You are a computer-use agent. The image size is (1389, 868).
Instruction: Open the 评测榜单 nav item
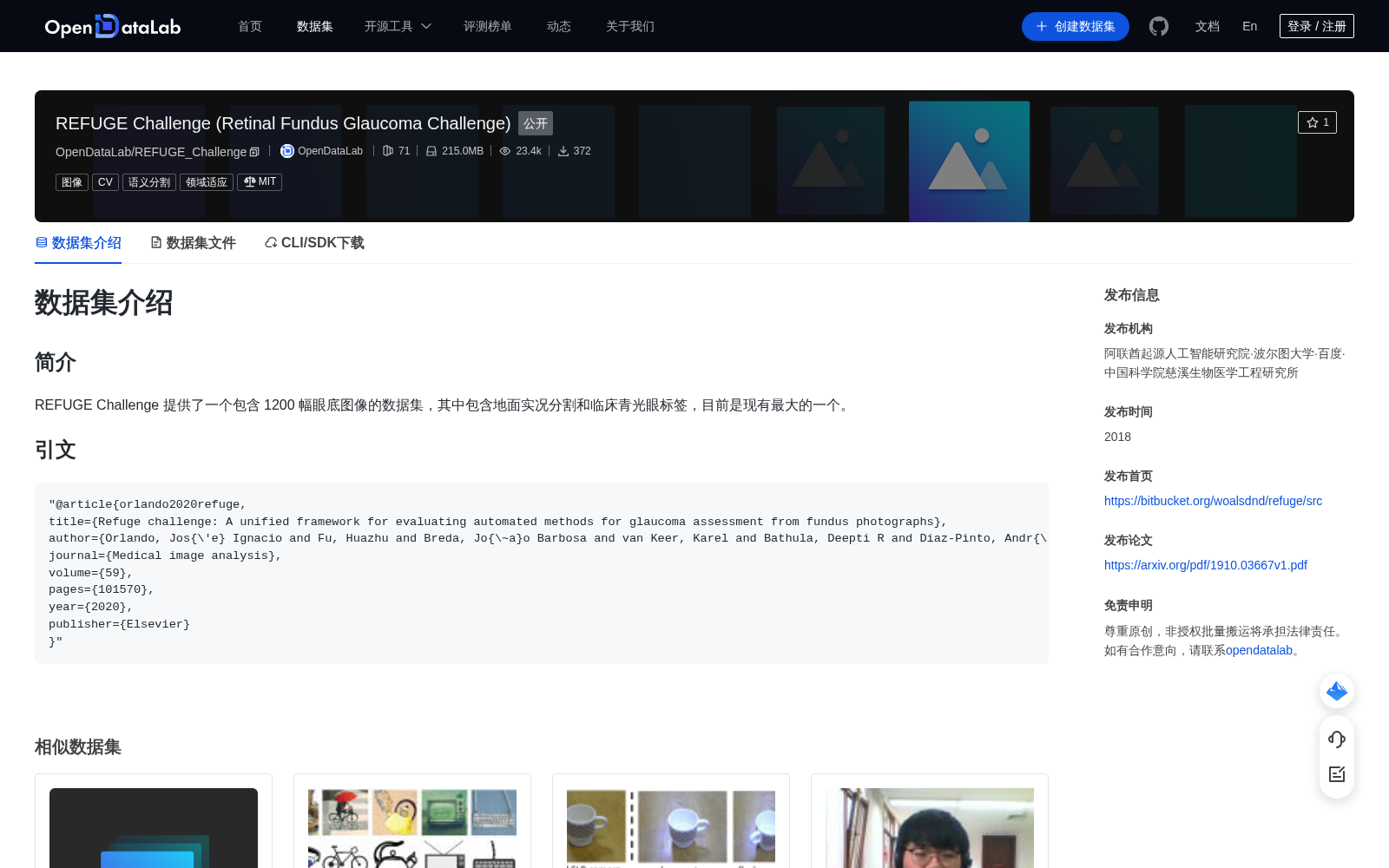(x=488, y=26)
